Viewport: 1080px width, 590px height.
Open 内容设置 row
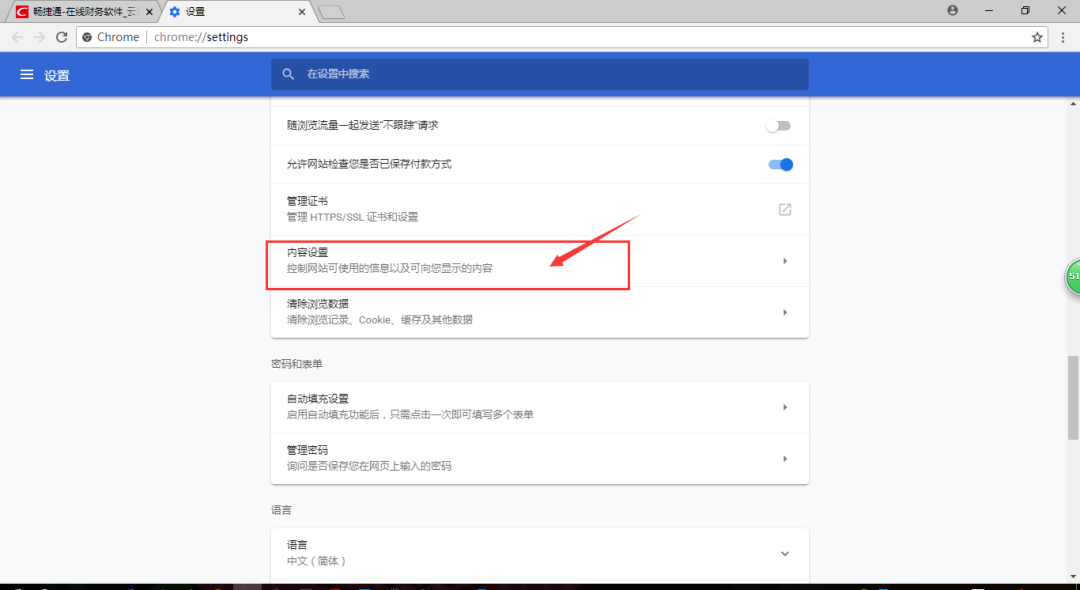coord(539,261)
